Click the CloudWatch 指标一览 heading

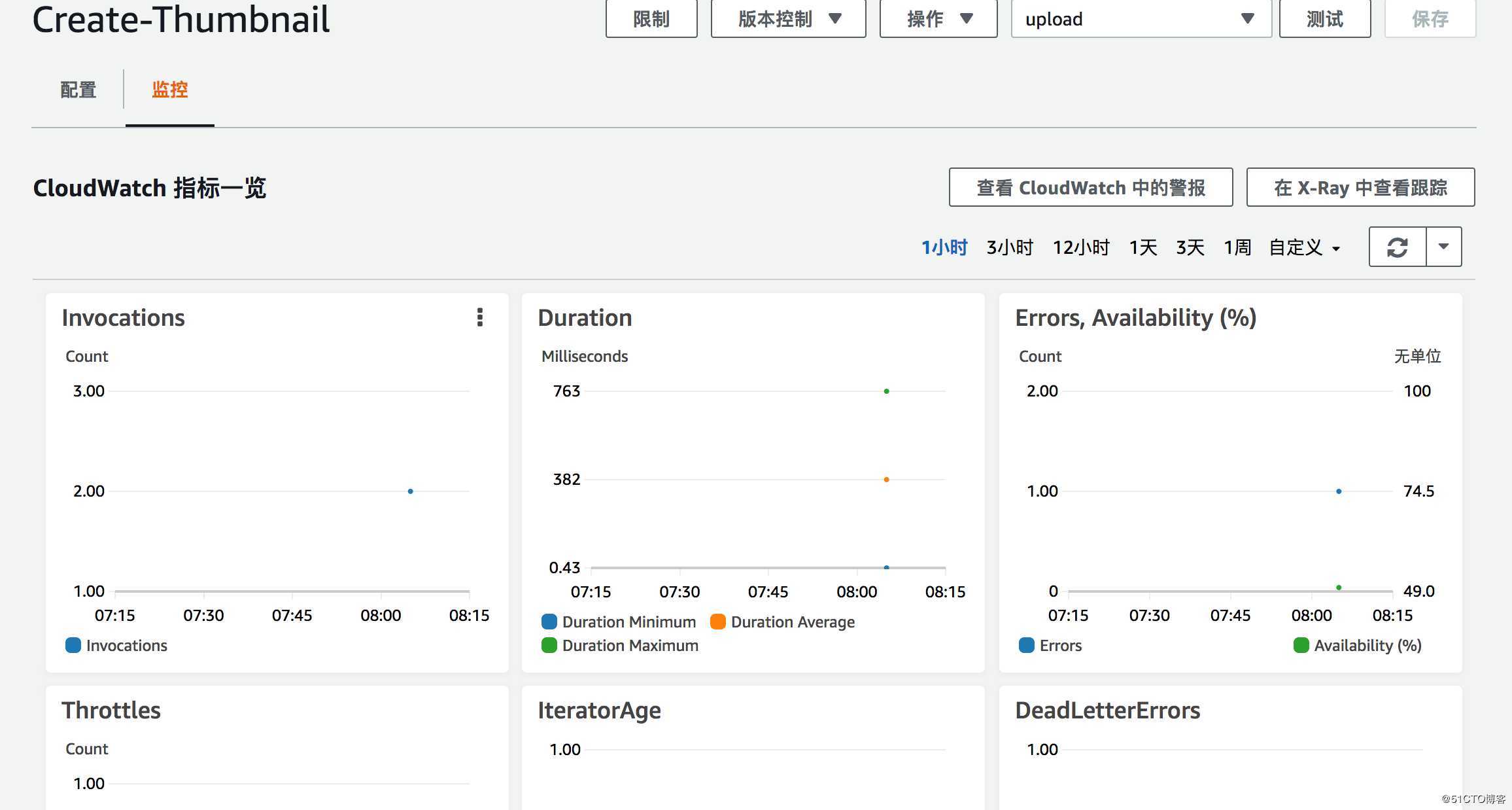[x=150, y=188]
